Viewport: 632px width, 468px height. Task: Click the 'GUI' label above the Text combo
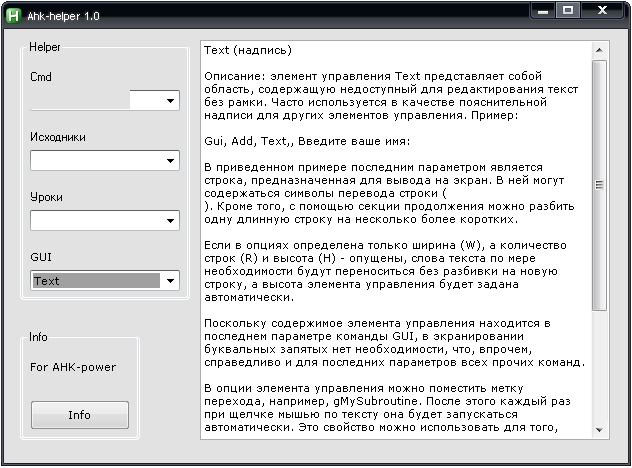(41, 257)
